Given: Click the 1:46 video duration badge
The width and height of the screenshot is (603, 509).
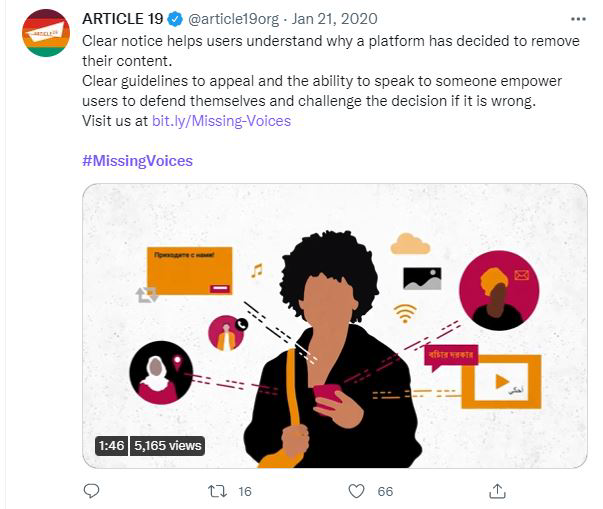Looking at the screenshot, I should pos(110,445).
